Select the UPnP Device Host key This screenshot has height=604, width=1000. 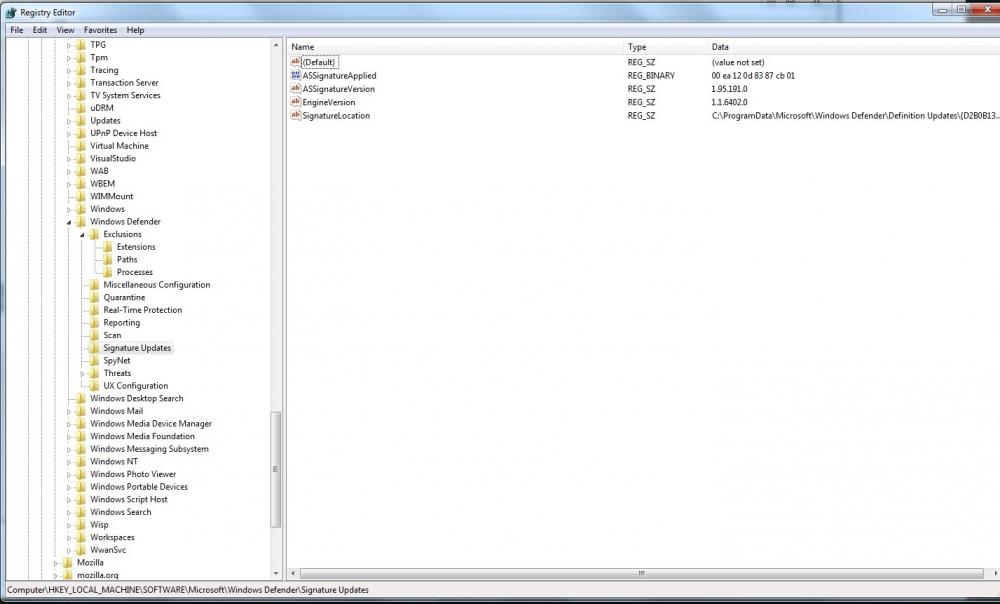pyautogui.click(x=123, y=133)
